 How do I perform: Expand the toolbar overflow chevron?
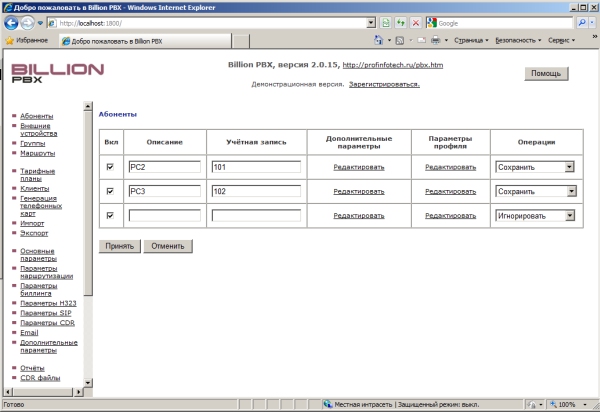tap(595, 37)
